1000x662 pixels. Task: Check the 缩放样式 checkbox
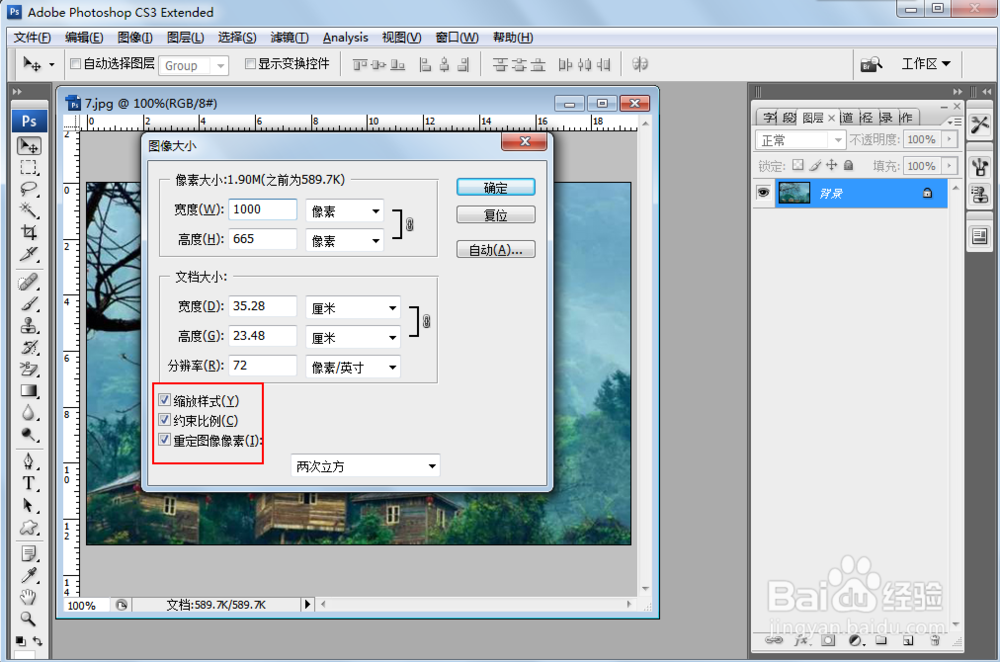164,399
